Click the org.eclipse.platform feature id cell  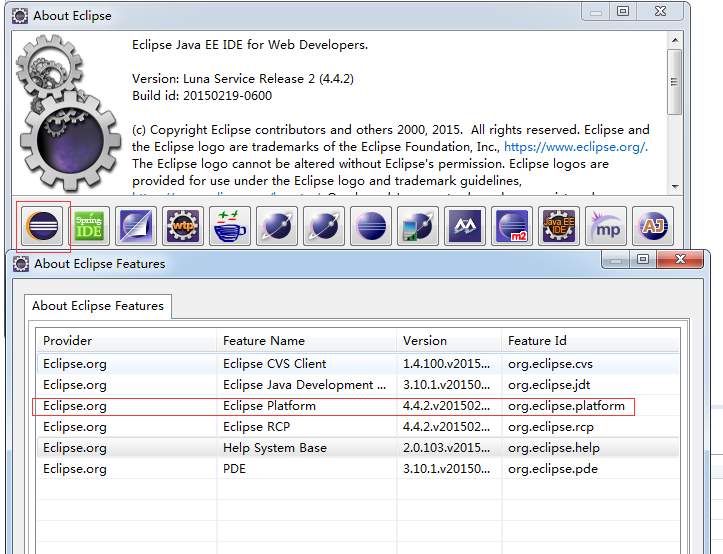pos(566,406)
